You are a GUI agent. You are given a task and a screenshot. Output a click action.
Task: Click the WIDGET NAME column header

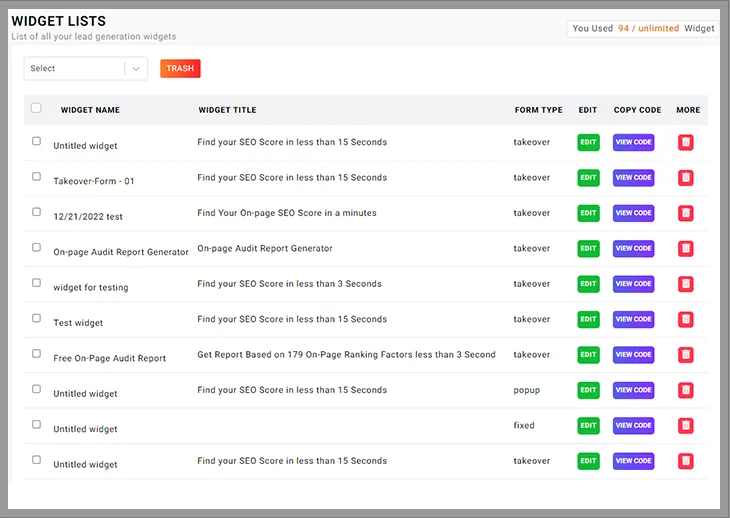pyautogui.click(x=90, y=110)
